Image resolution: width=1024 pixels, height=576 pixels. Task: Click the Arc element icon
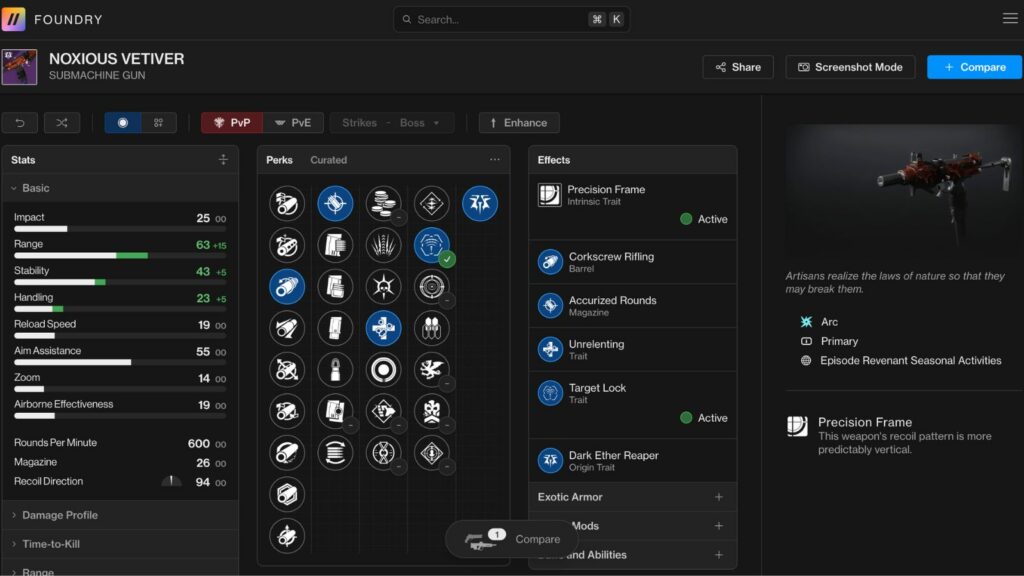click(807, 322)
